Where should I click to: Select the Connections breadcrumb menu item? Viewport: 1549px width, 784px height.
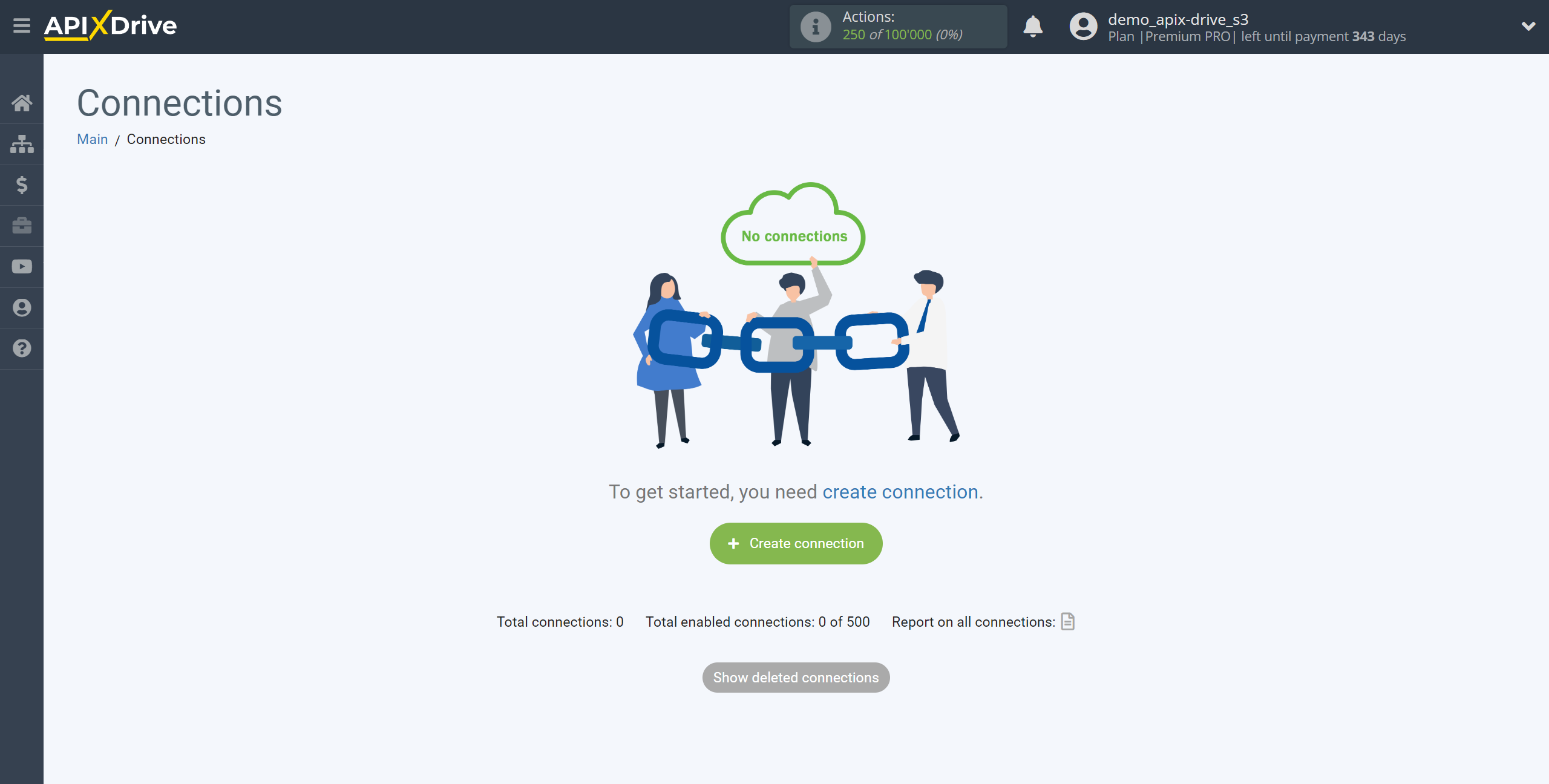click(166, 139)
